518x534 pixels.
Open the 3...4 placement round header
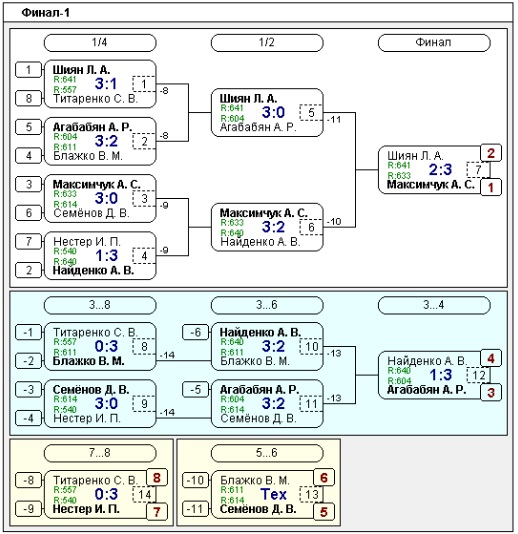[x=434, y=305]
